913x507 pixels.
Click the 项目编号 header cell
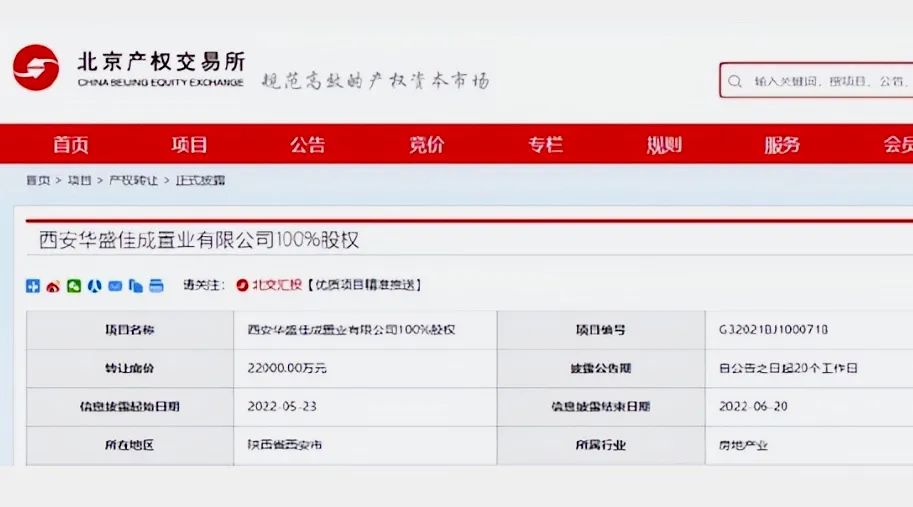point(601,330)
